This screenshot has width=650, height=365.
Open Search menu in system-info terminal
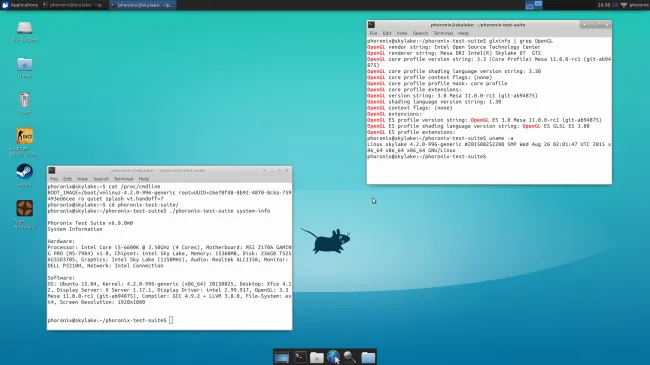tap(101, 179)
